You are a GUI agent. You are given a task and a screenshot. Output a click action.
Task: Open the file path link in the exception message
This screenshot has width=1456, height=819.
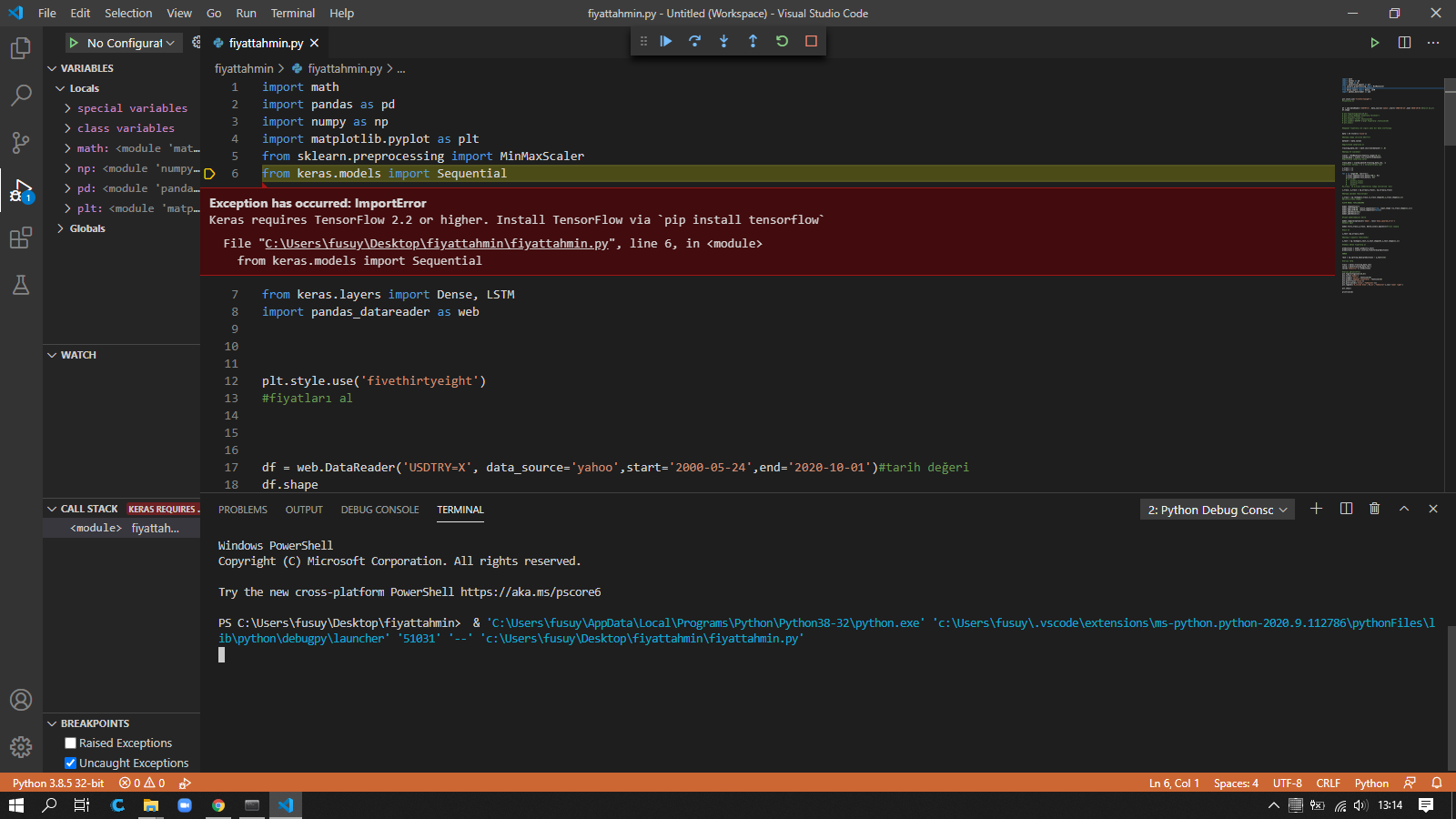point(437,244)
